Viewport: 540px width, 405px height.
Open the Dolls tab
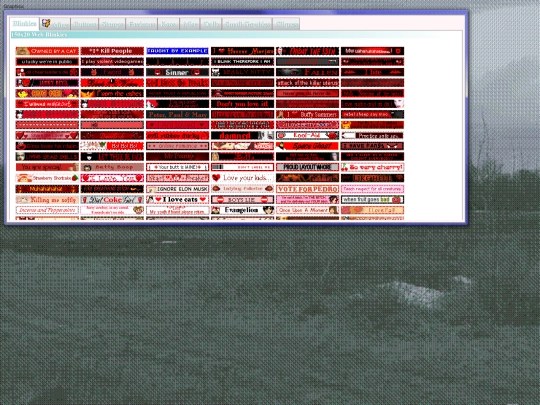pos(211,24)
